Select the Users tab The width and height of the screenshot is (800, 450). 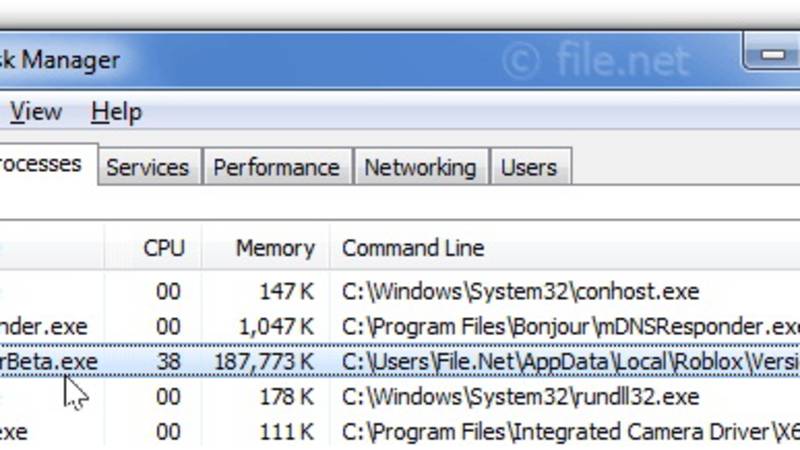click(x=528, y=167)
